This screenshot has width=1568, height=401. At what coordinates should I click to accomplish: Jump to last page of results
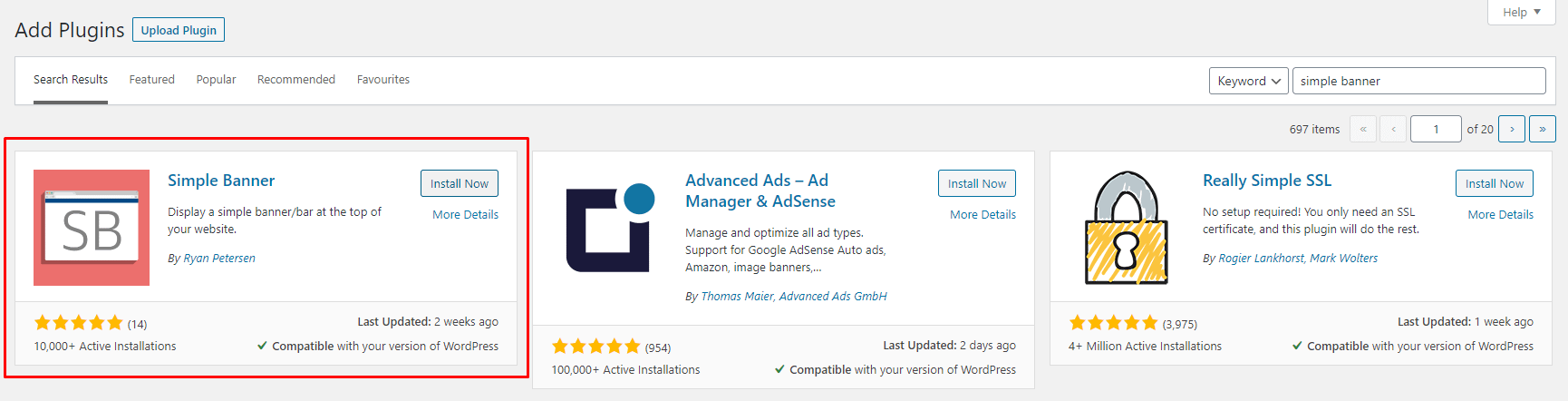click(x=1542, y=129)
